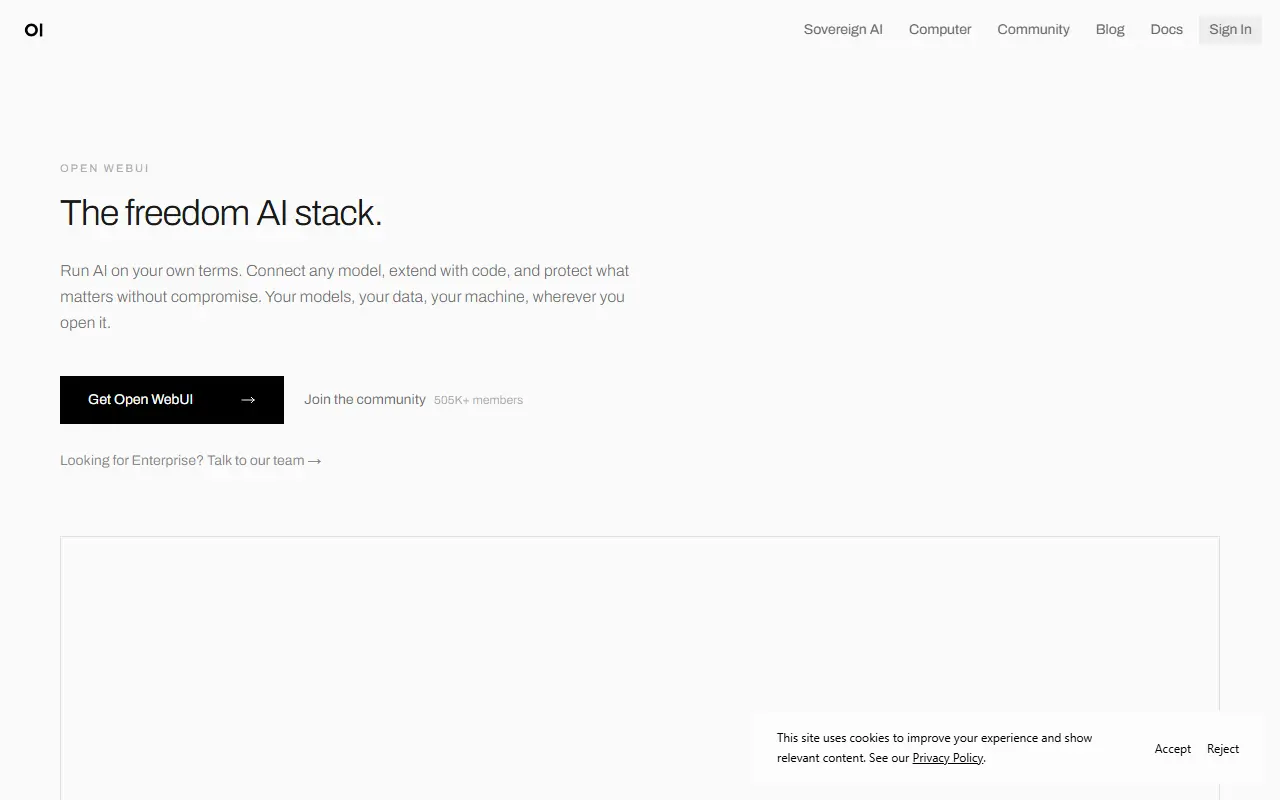
Task: Accept the cookie notice
Action: tap(1172, 749)
